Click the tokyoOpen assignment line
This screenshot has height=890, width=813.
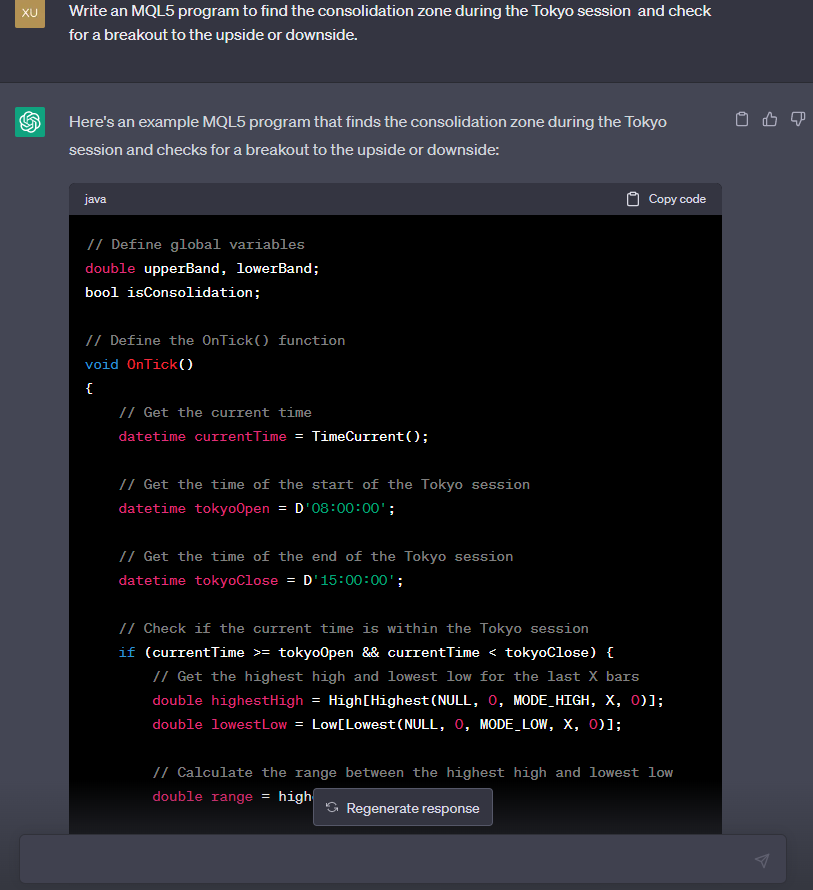pos(257,509)
